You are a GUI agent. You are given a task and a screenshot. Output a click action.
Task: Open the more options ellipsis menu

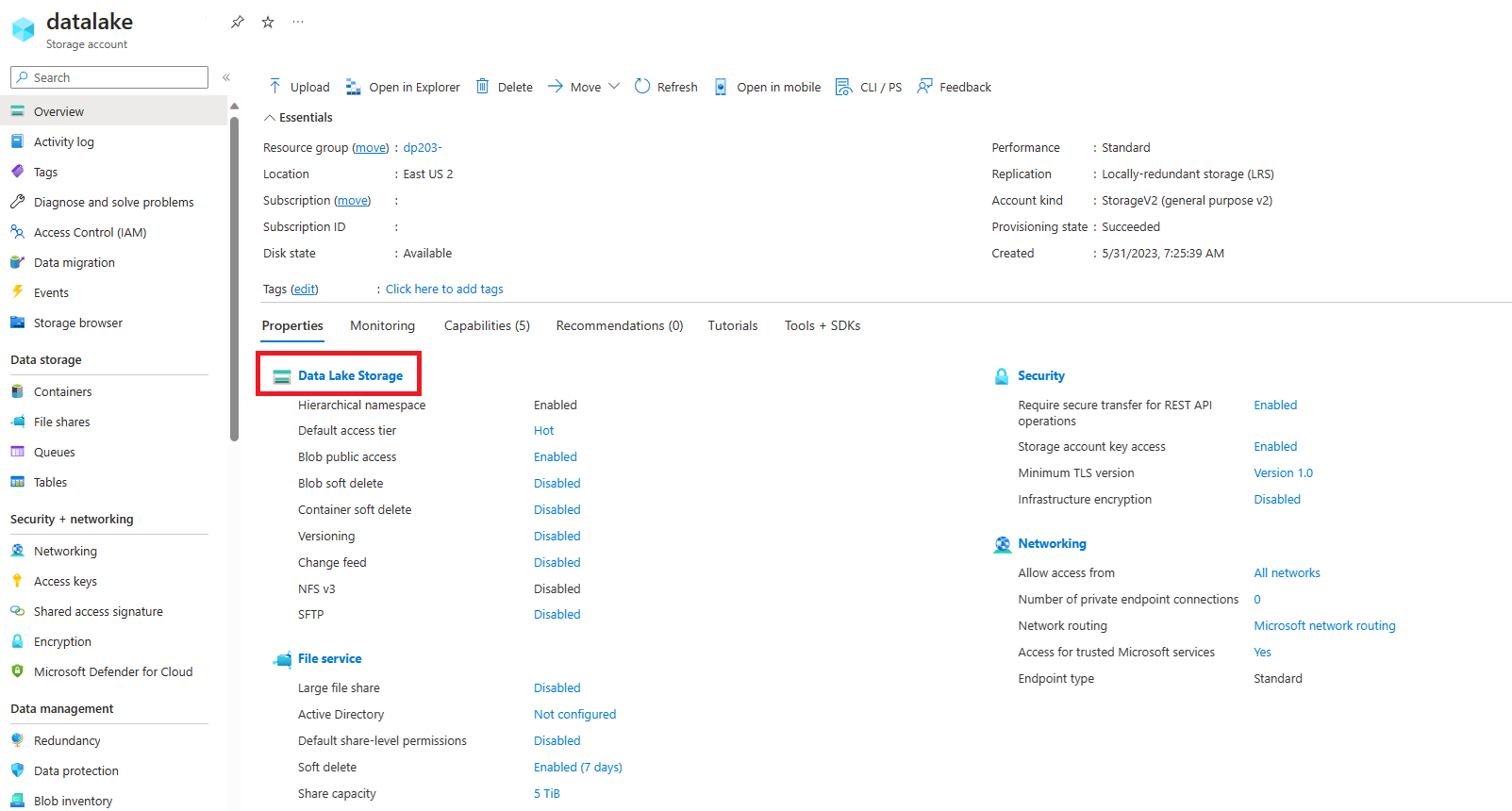tap(298, 22)
